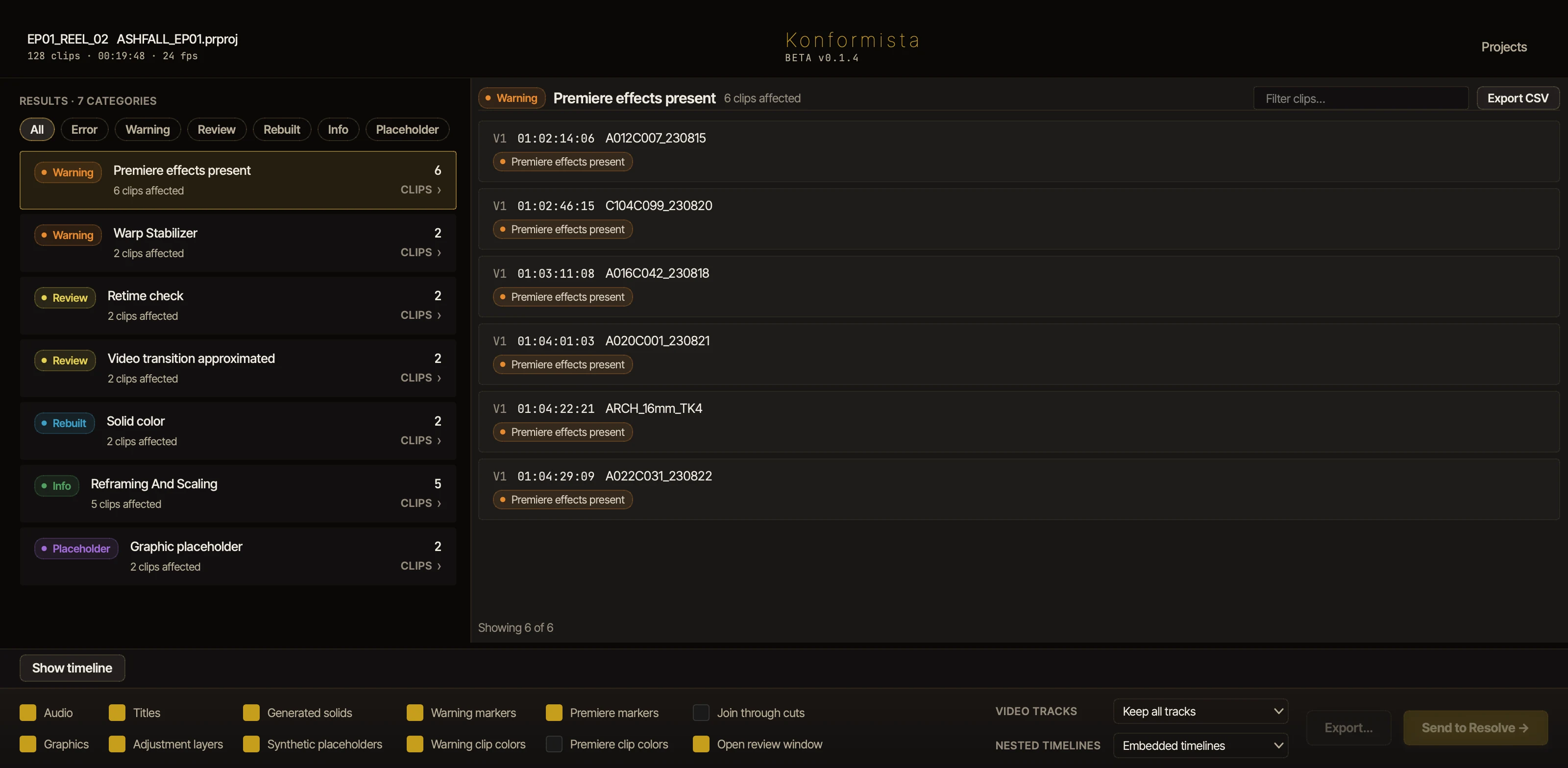
Task: Select the Premiere effects present category card
Action: click(x=238, y=180)
